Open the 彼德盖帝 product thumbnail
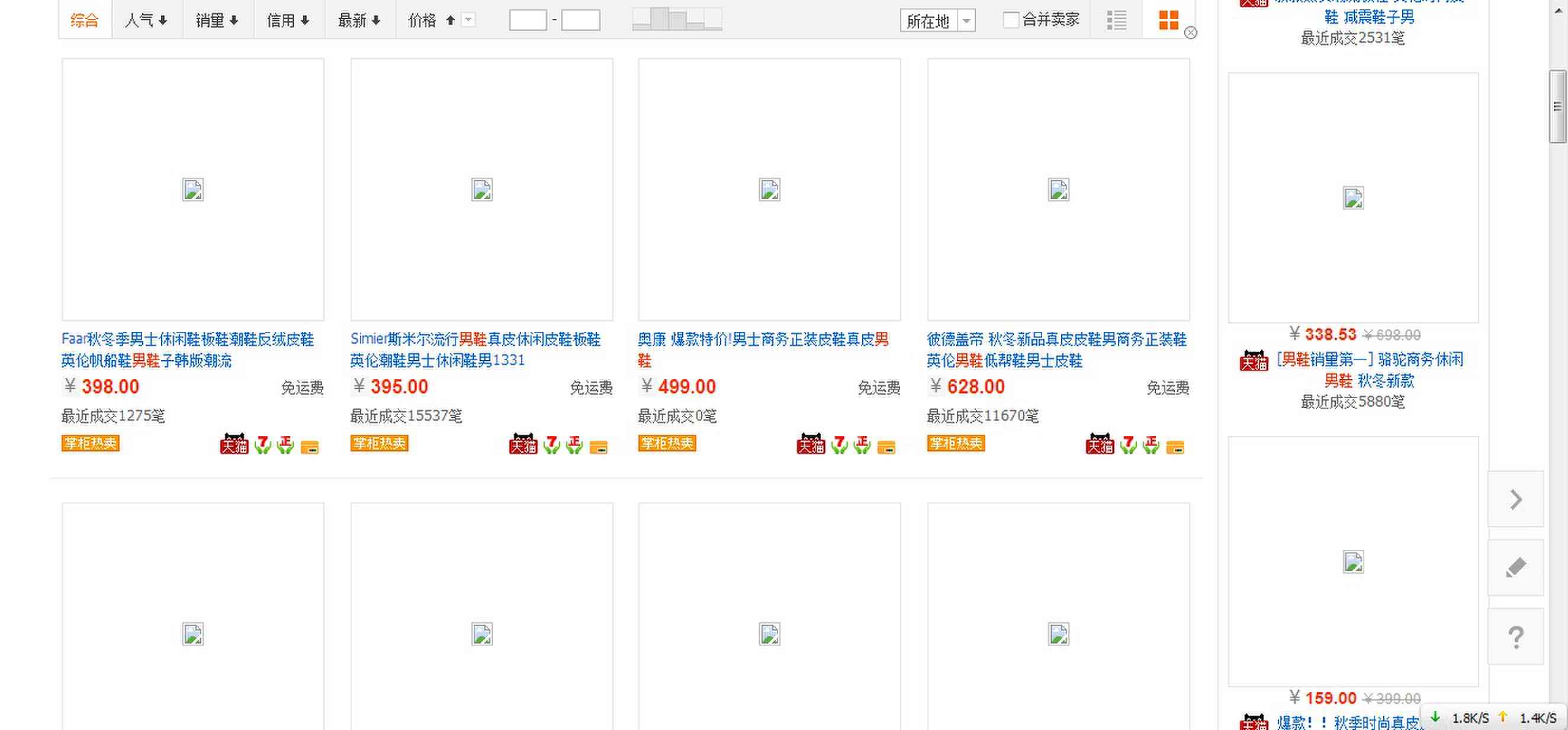The height and width of the screenshot is (730, 1568). click(x=1059, y=190)
